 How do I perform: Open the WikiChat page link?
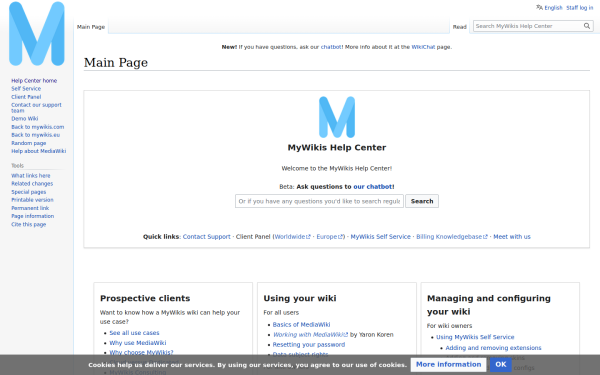click(423, 47)
